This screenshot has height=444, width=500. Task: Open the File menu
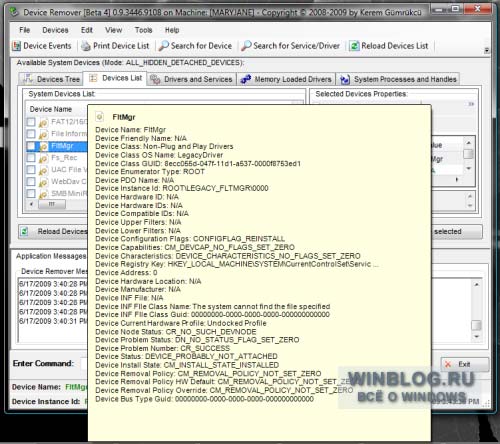click(25, 30)
